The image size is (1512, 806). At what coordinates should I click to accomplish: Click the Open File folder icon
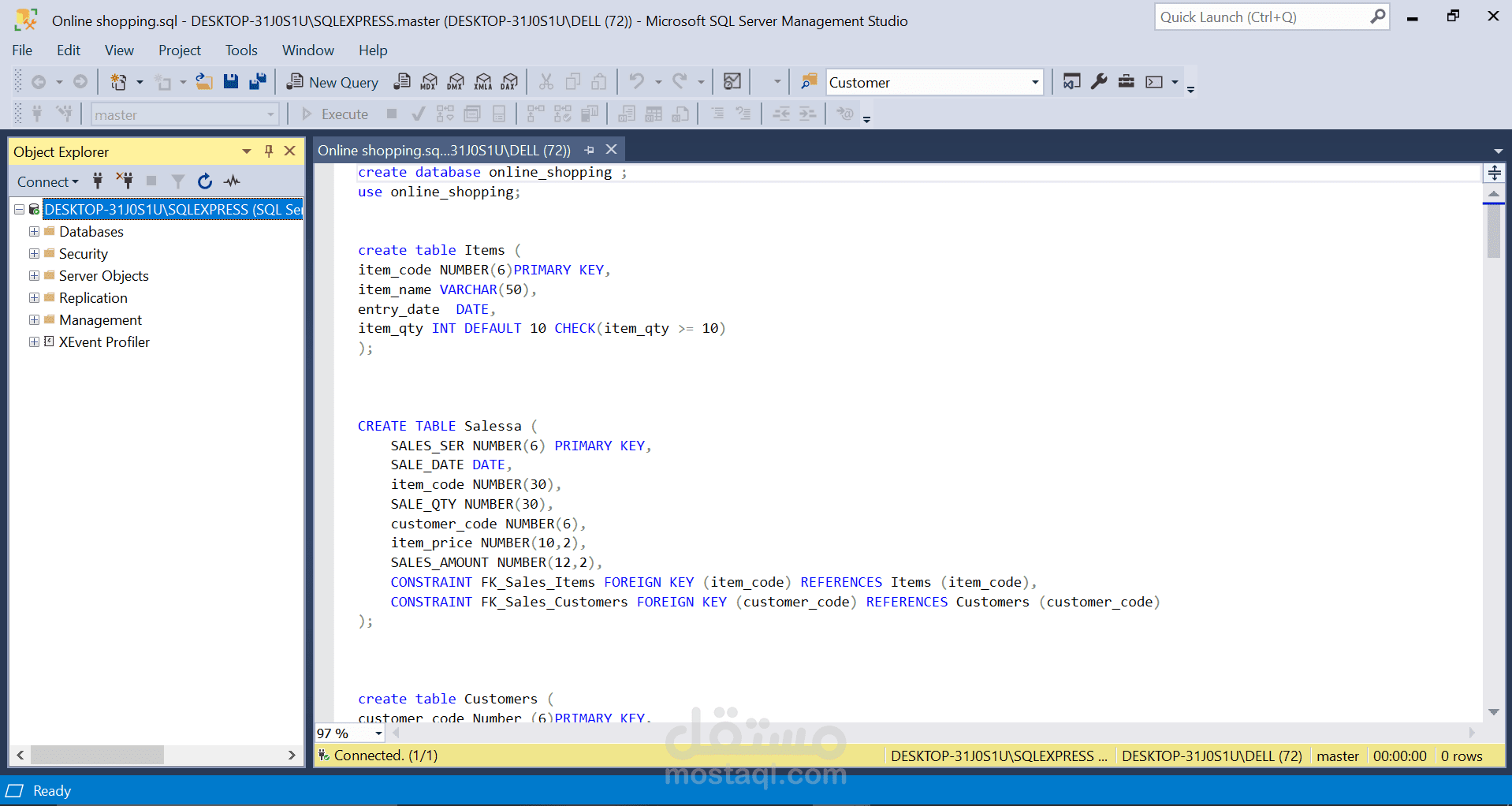click(x=204, y=82)
